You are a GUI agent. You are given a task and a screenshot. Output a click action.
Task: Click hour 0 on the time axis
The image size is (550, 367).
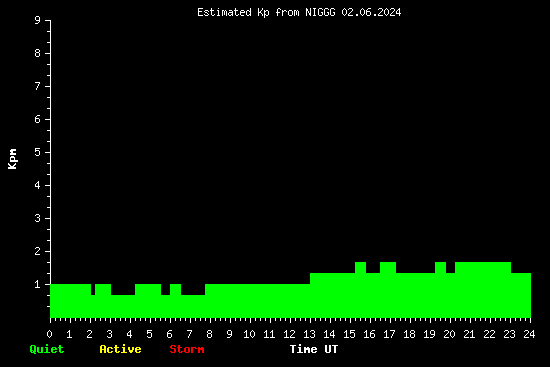click(49, 334)
